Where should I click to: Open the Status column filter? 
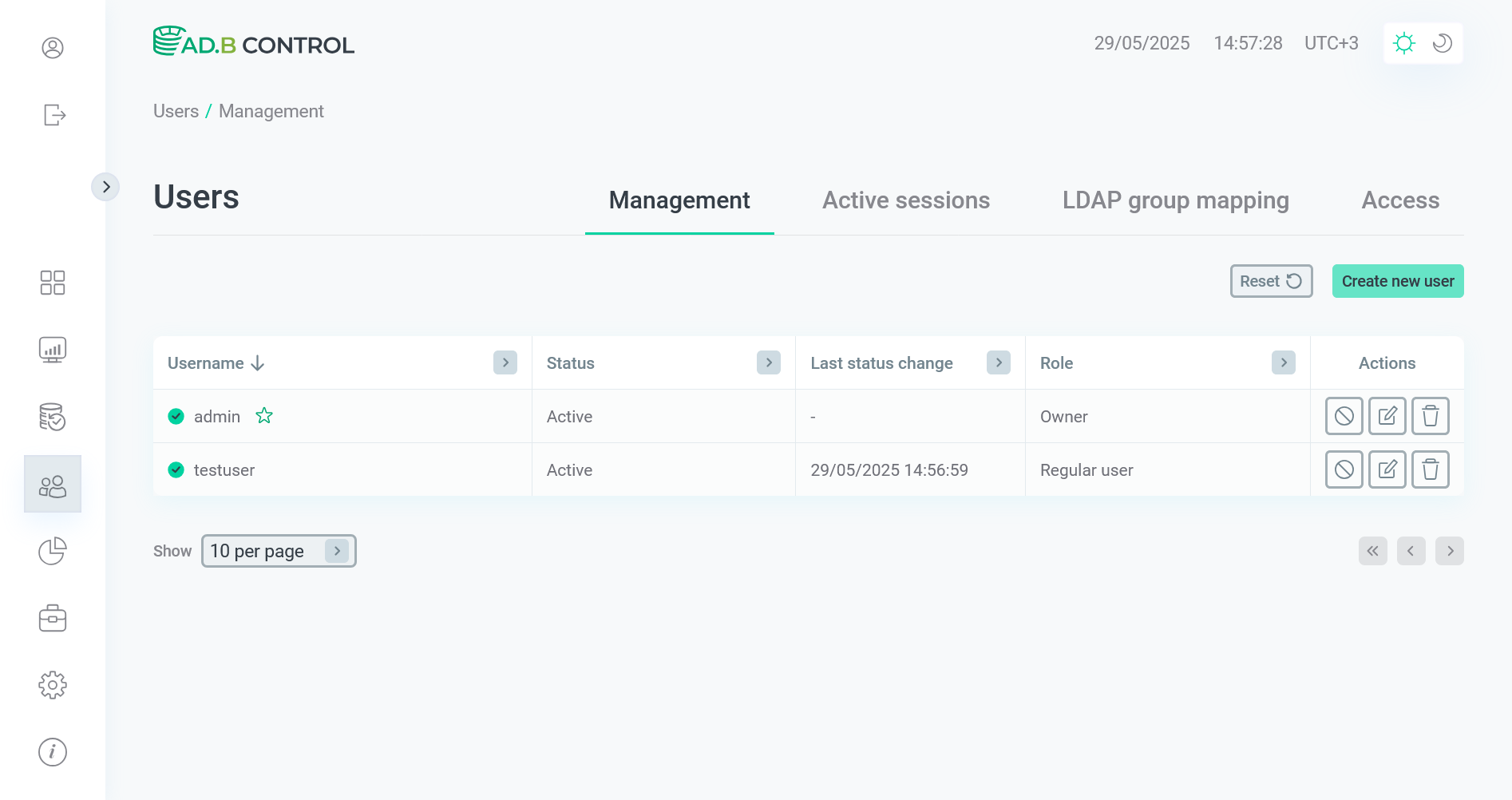pyautogui.click(x=768, y=362)
